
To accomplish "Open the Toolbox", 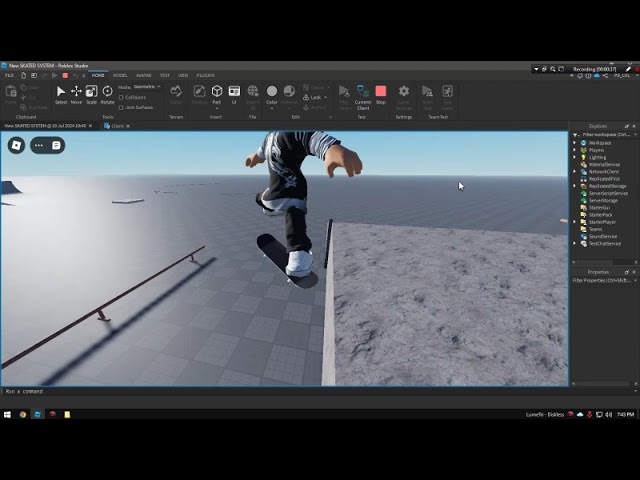I will coord(199,95).
